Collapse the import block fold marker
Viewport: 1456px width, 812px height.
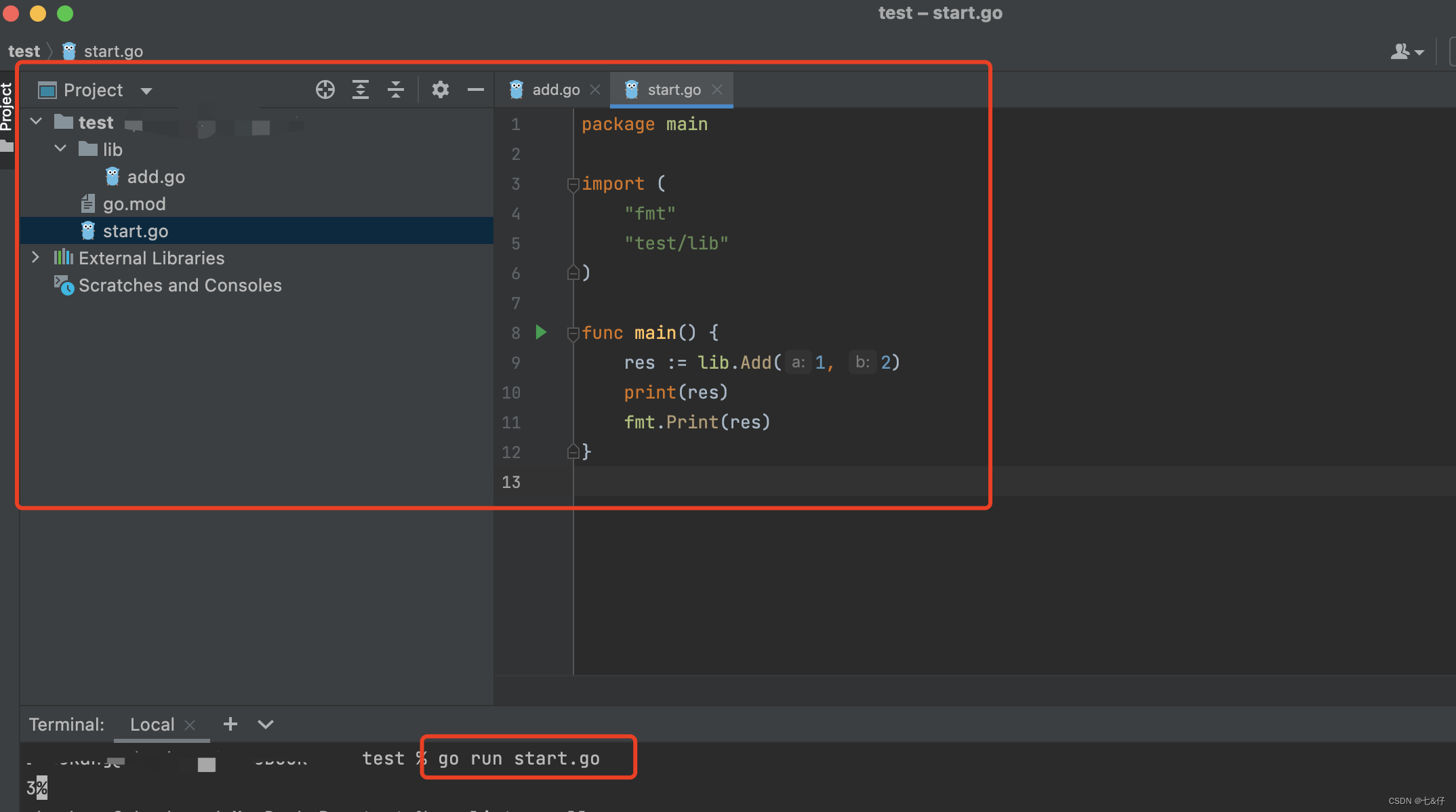(573, 184)
